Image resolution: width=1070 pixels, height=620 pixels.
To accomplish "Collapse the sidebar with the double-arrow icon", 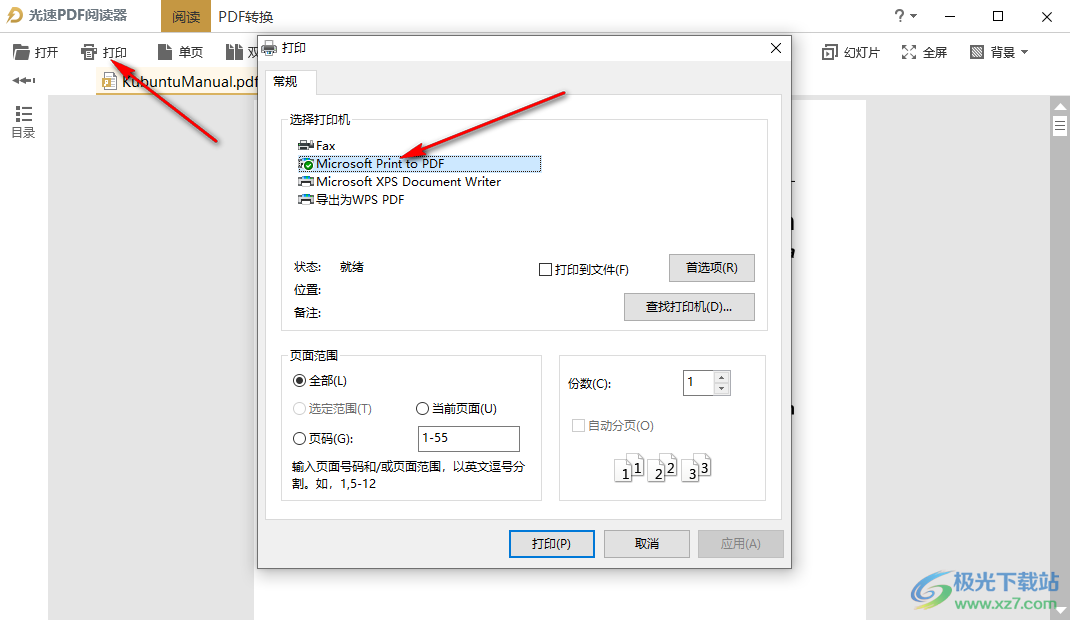I will pos(24,80).
